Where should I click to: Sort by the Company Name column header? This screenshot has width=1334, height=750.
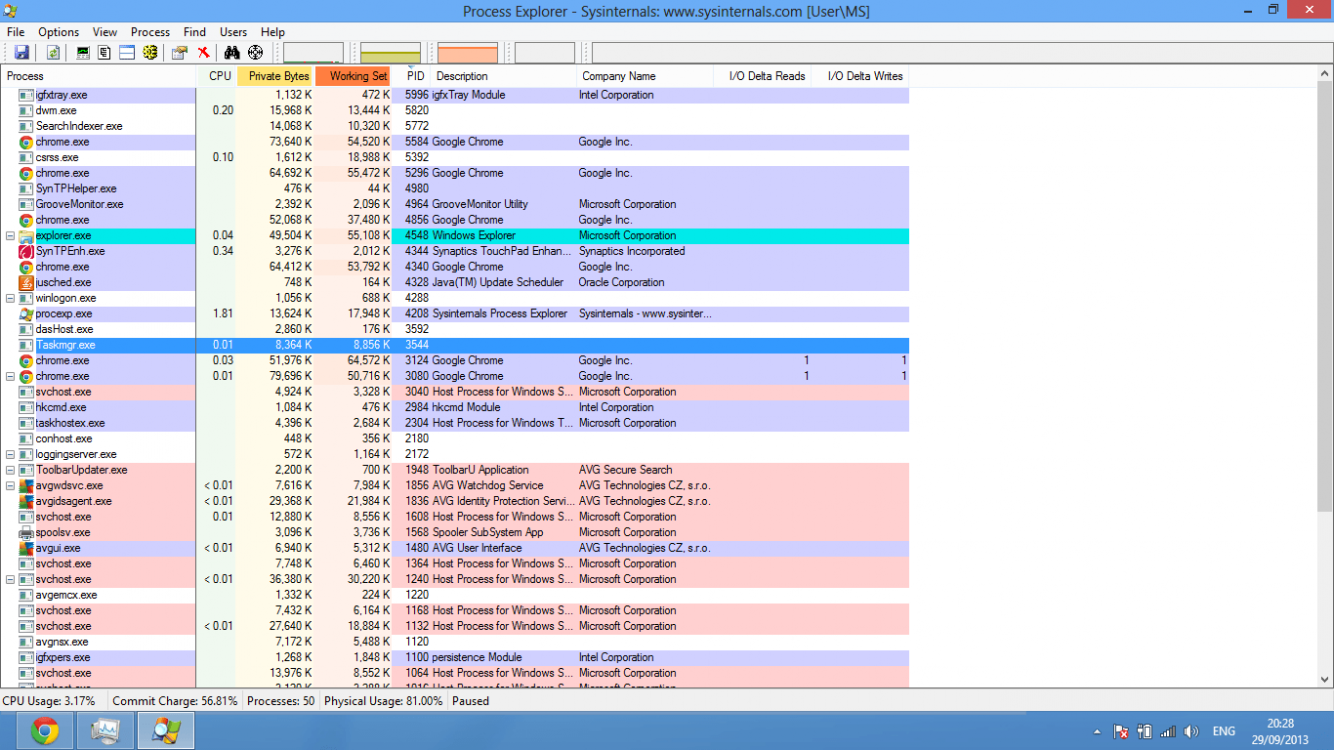647,76
